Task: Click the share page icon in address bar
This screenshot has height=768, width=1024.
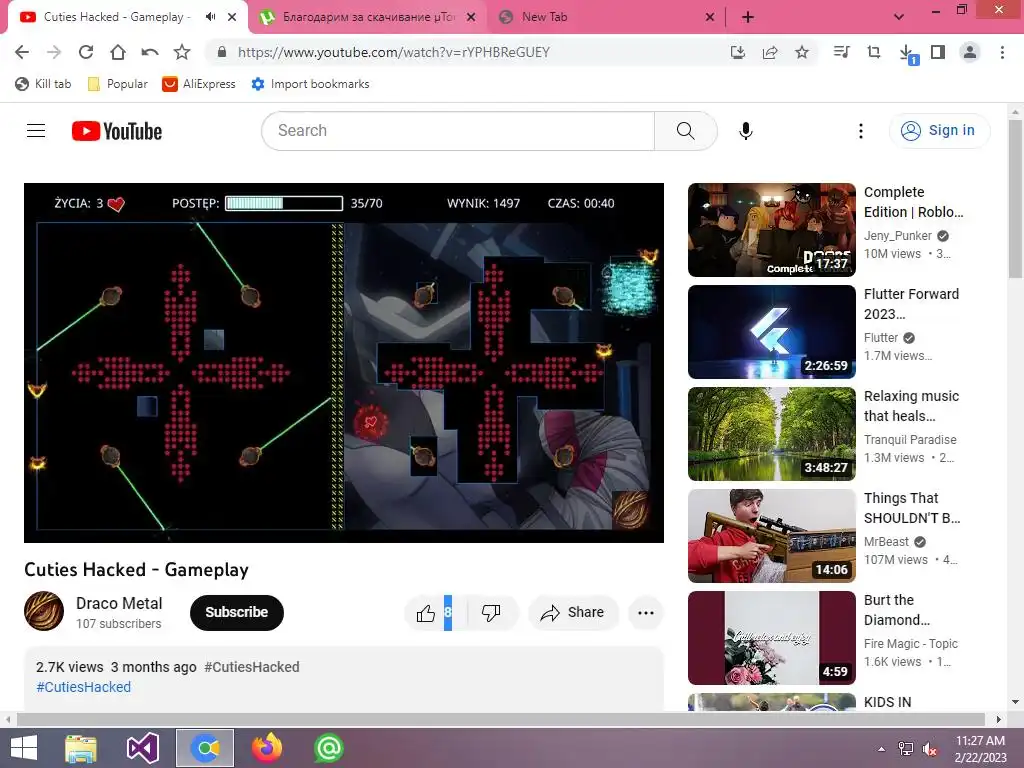Action: pyautogui.click(x=770, y=52)
